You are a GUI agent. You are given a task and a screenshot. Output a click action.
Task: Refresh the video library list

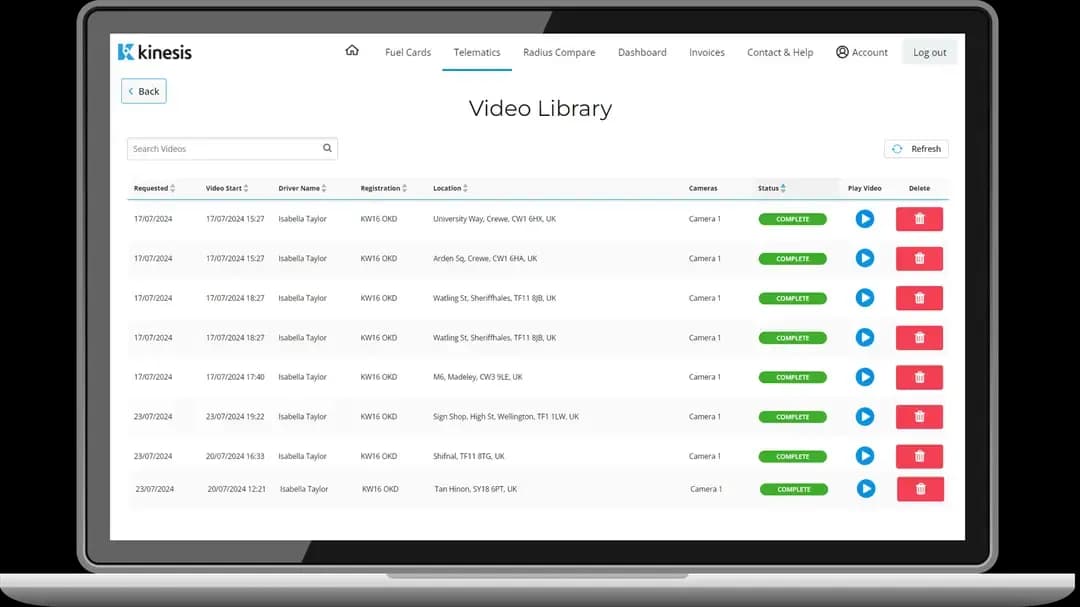coord(916,149)
